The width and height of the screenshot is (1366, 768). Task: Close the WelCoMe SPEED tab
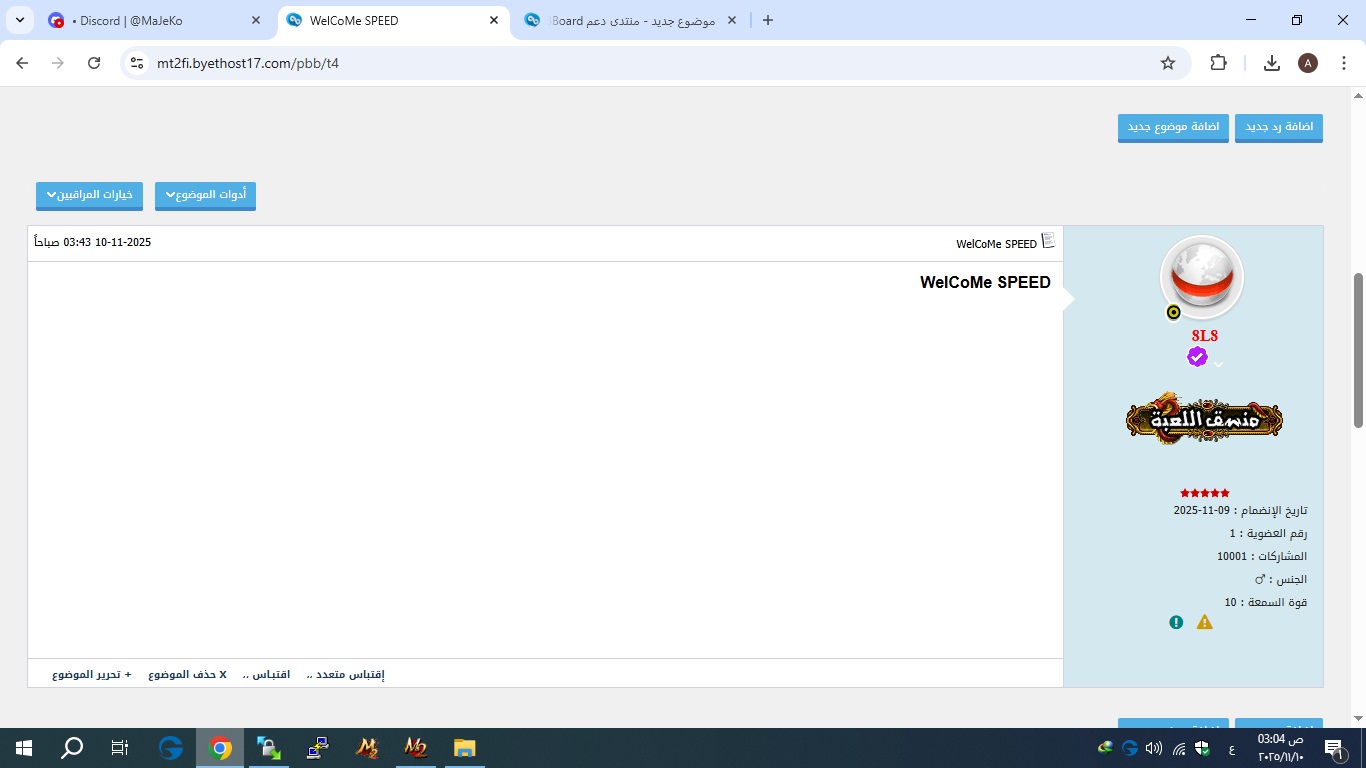point(494,20)
